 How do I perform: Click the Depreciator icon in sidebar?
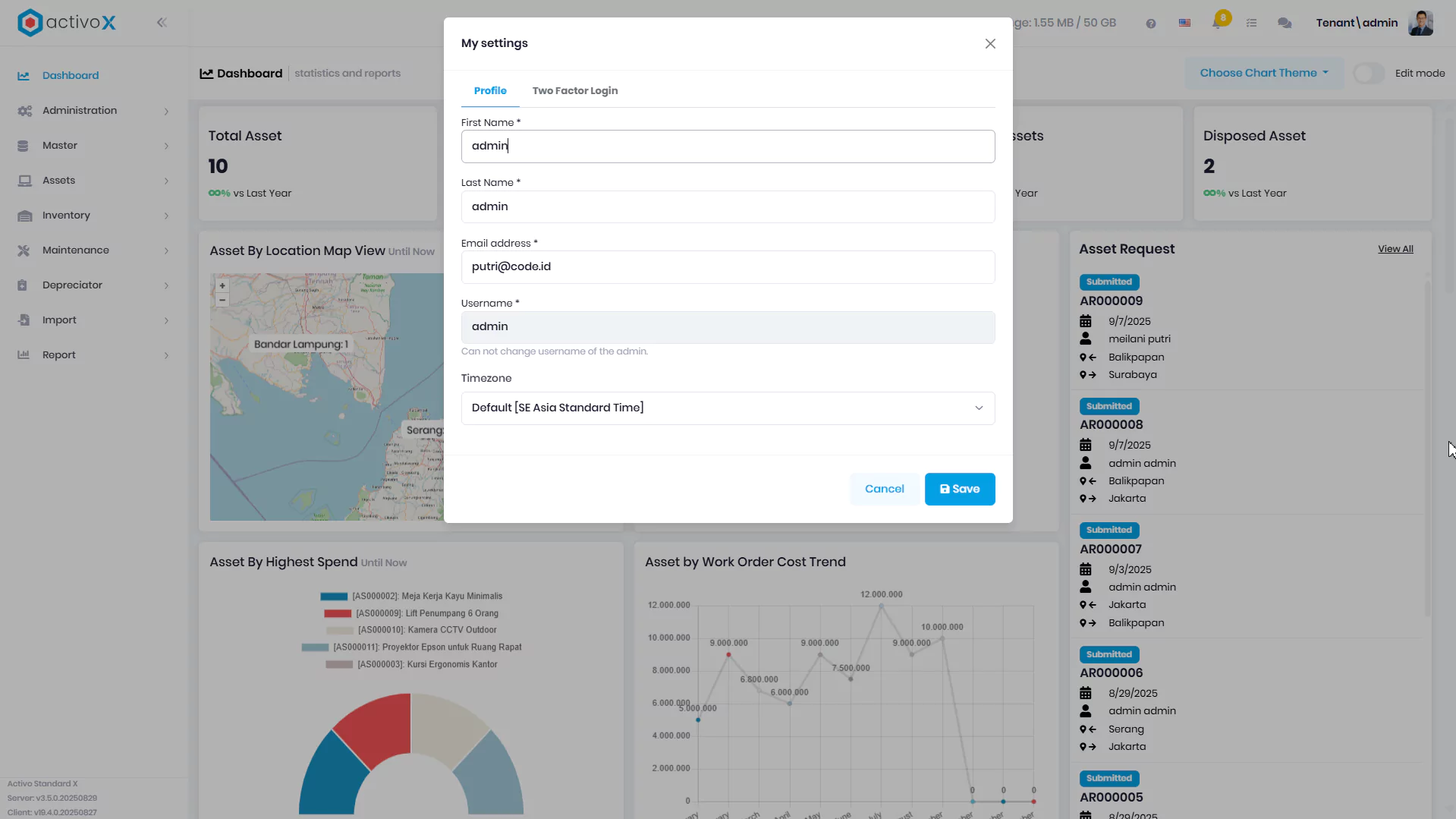[x=23, y=285]
